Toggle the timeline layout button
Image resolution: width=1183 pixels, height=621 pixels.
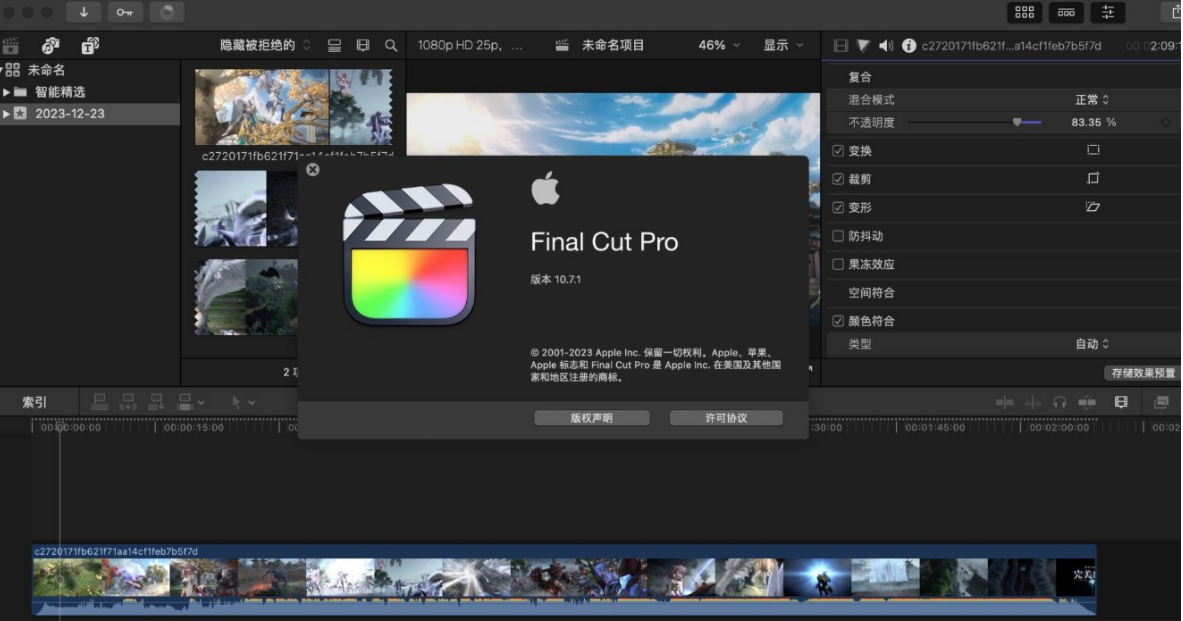tap(1066, 12)
